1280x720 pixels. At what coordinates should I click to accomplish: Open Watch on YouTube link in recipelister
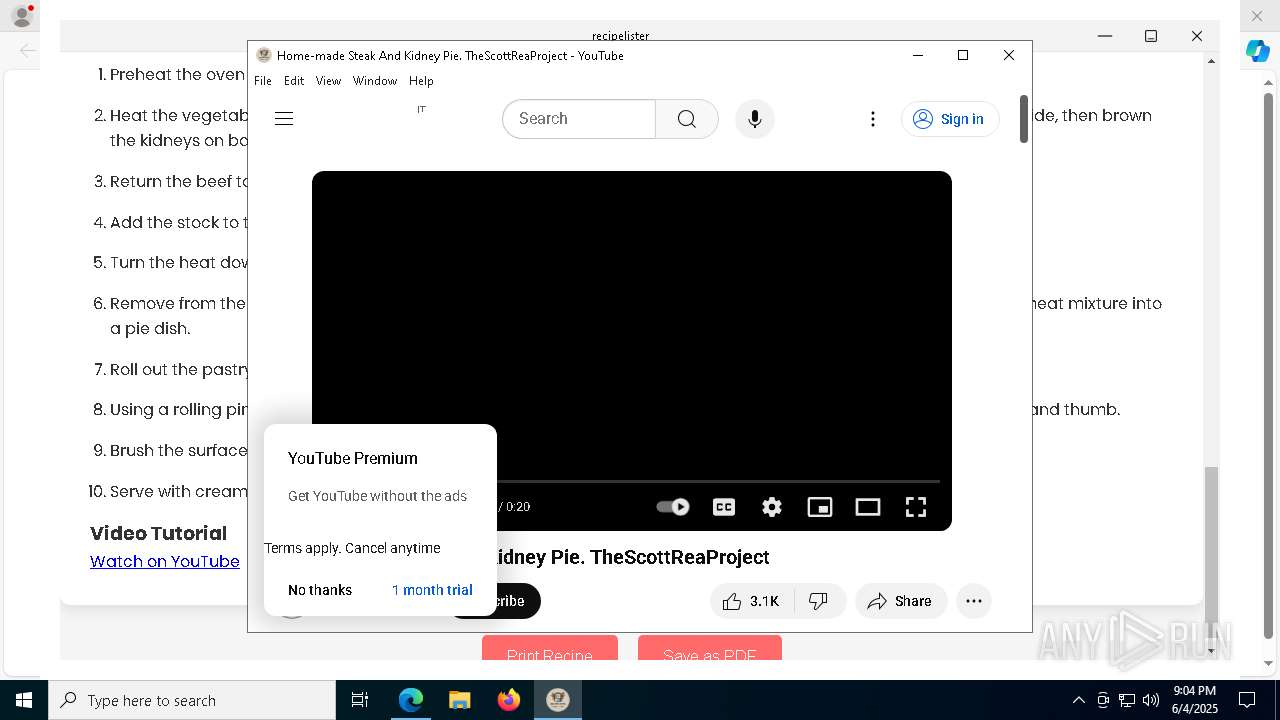point(165,562)
